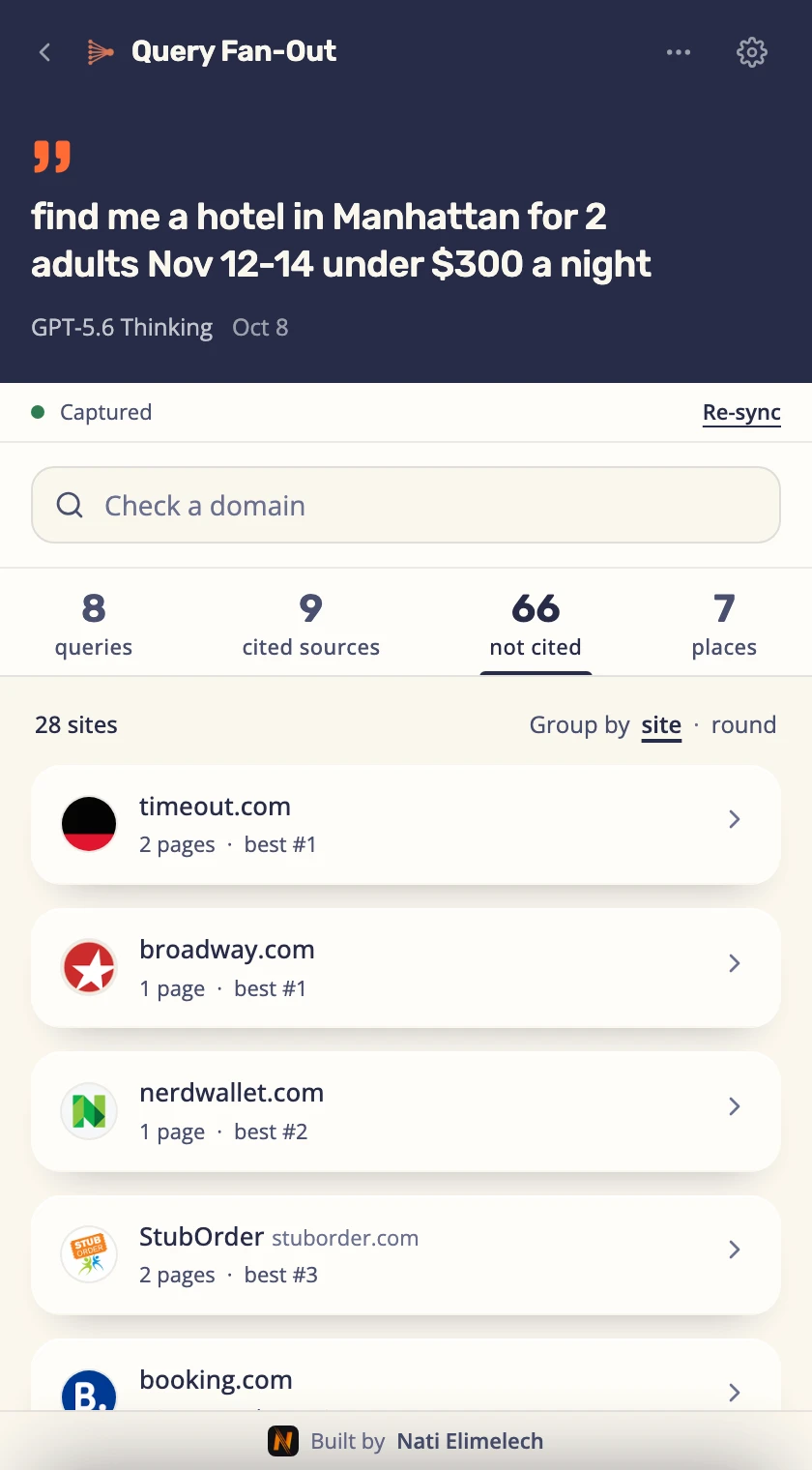Viewport: 812px width, 1470px height.
Task: Focus the Check a domain search field
Action: point(406,505)
